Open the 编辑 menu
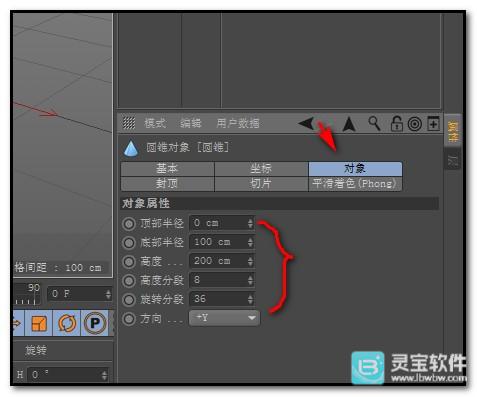This screenshot has width=477, height=397. 191,123
